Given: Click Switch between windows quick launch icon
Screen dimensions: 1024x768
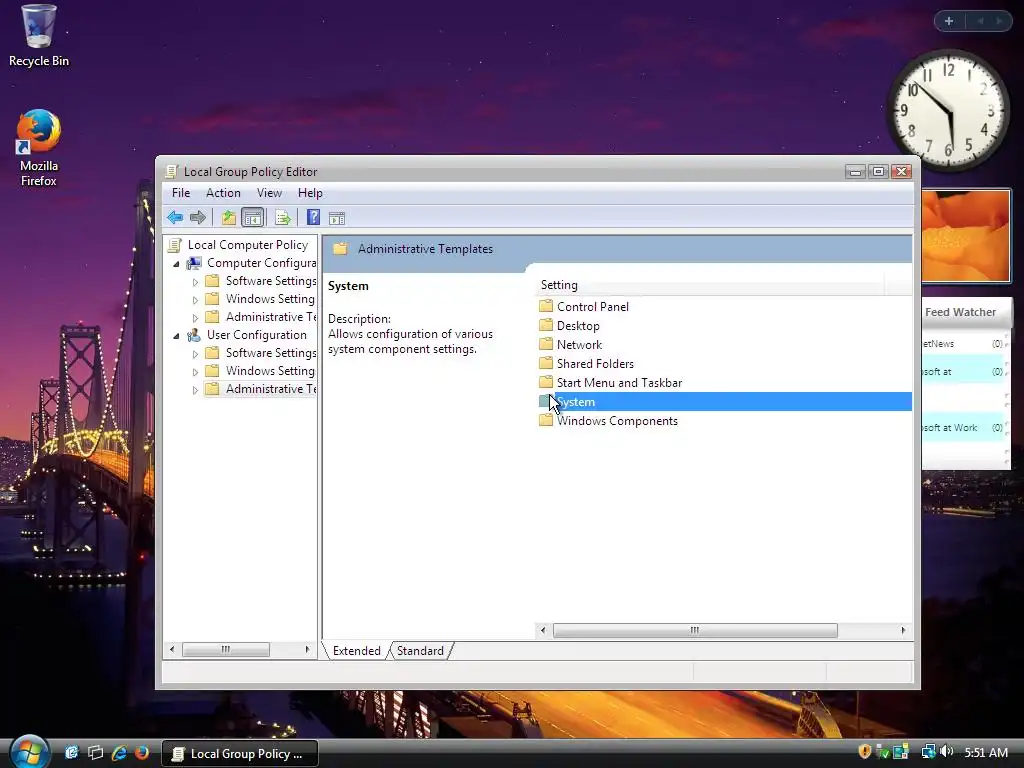Looking at the screenshot, I should click(95, 752).
